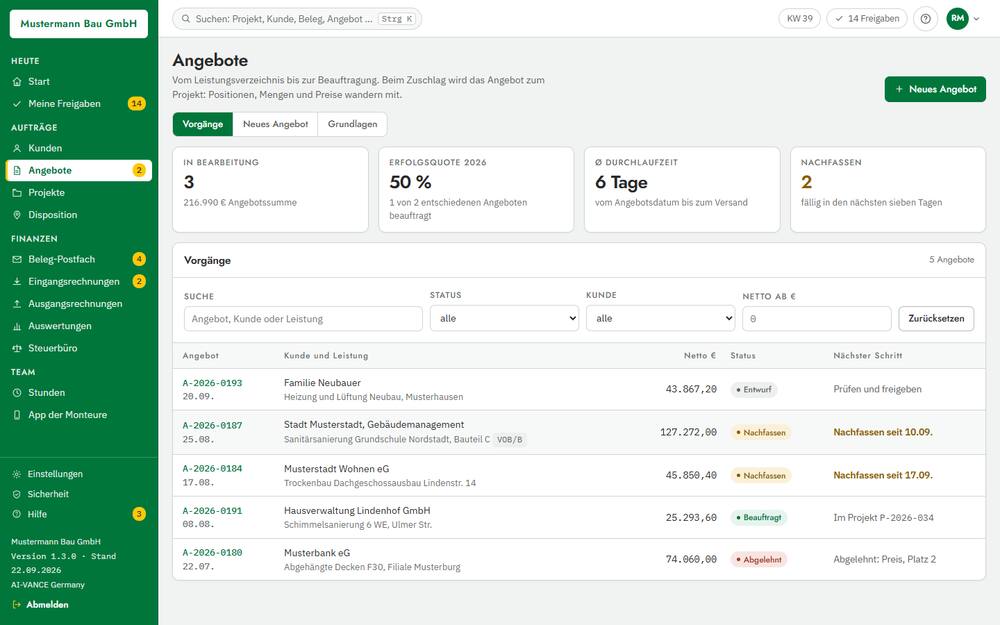
Task: Click the Nachfassen status badge for Stadt Musterstadt
Action: pos(761,432)
